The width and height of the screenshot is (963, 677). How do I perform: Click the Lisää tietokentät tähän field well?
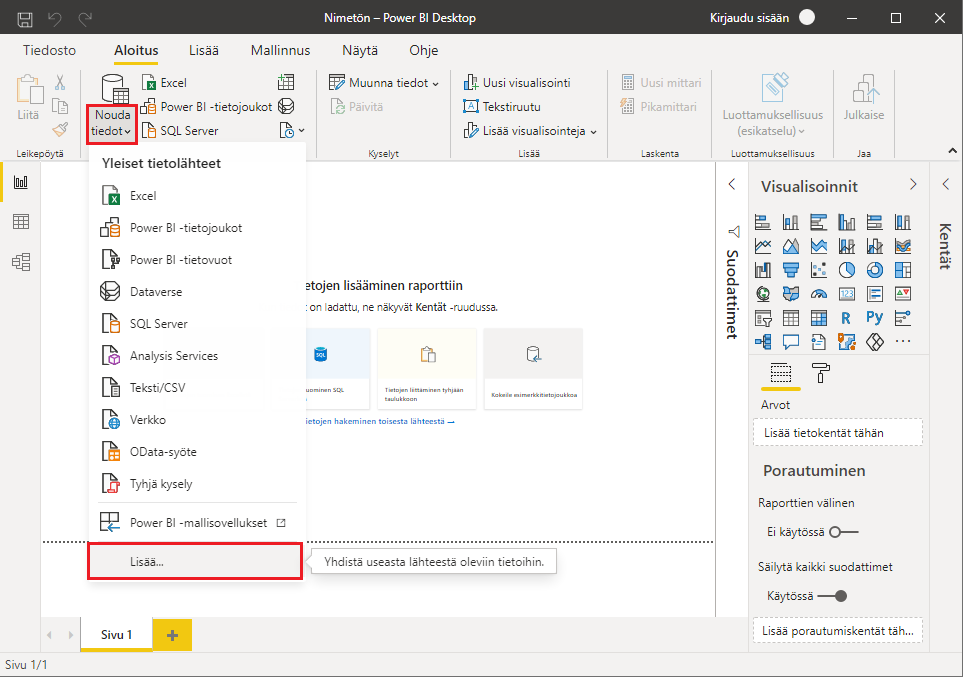click(x=837, y=433)
